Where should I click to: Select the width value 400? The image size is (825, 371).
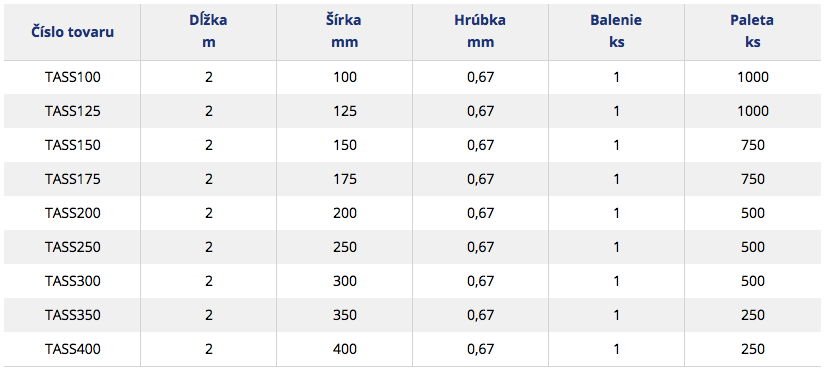(x=345, y=349)
